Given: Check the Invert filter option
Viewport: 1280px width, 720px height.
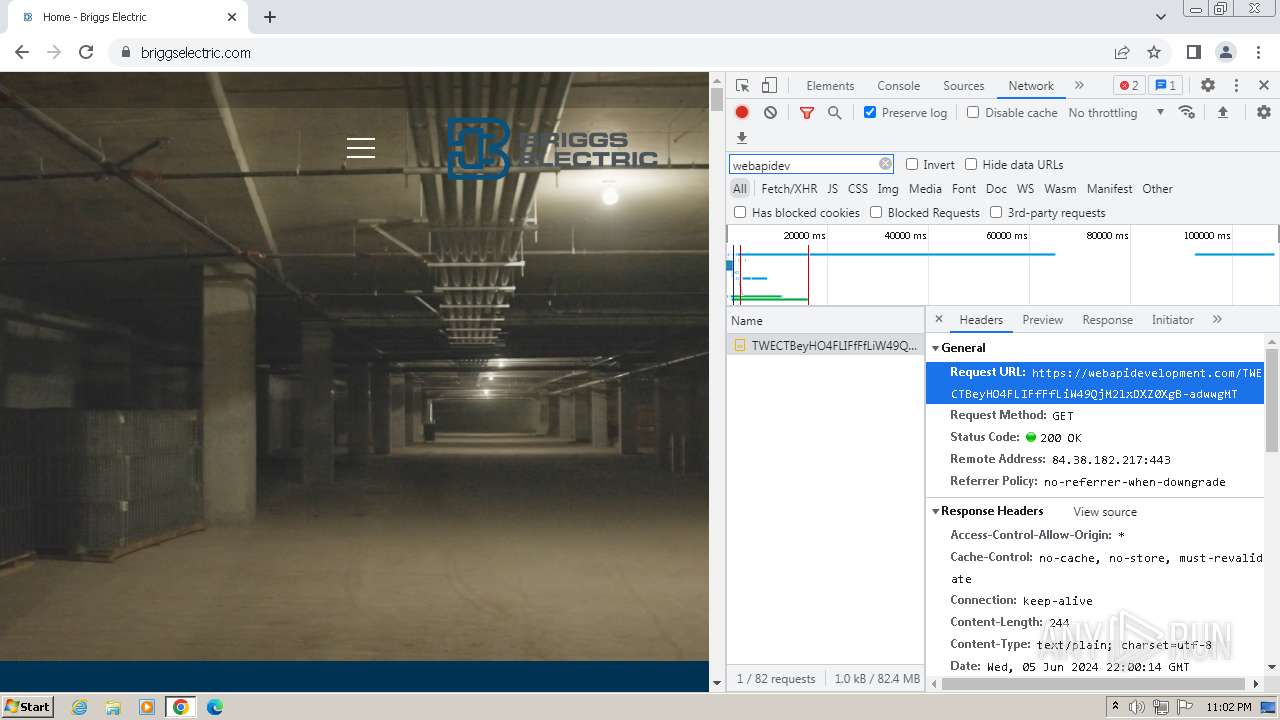Looking at the screenshot, I should point(912,164).
